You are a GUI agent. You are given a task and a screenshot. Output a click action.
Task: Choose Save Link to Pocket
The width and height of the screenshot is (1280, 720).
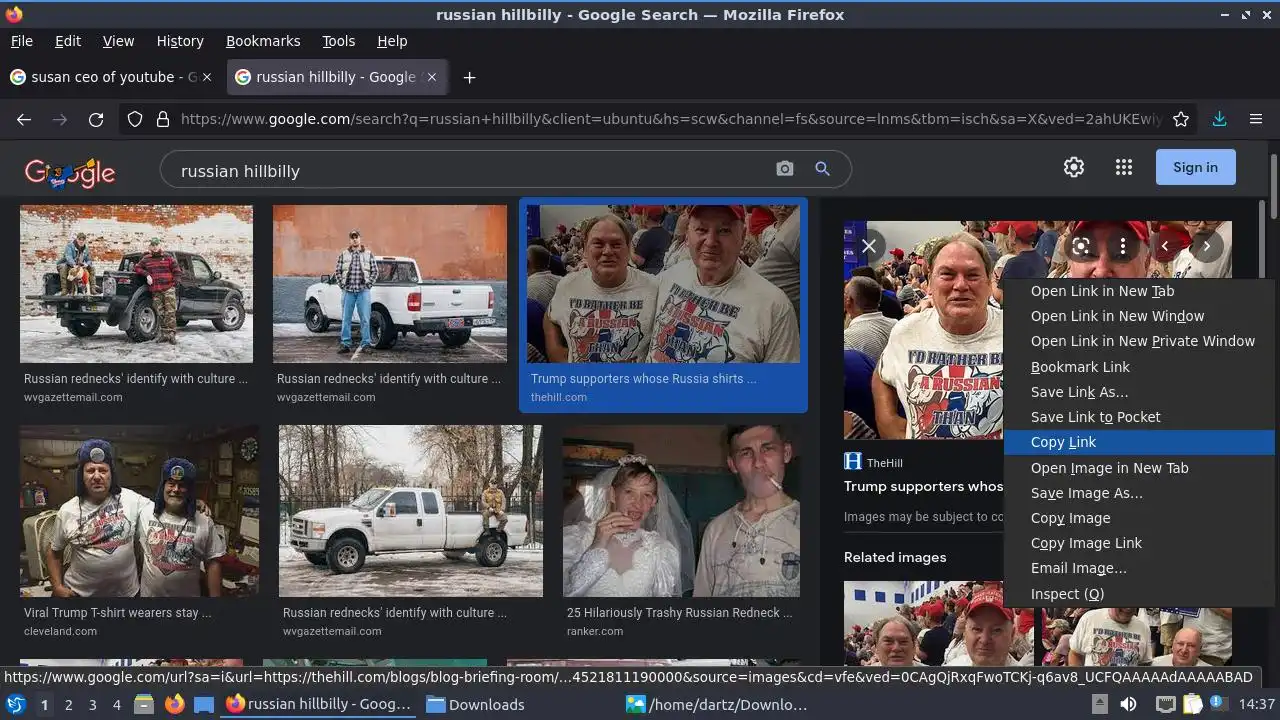(x=1139, y=417)
